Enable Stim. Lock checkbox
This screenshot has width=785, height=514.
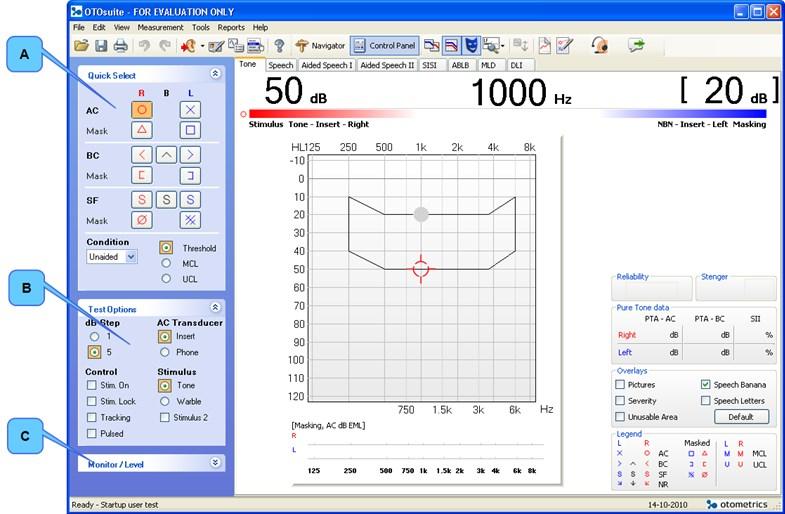coord(92,401)
